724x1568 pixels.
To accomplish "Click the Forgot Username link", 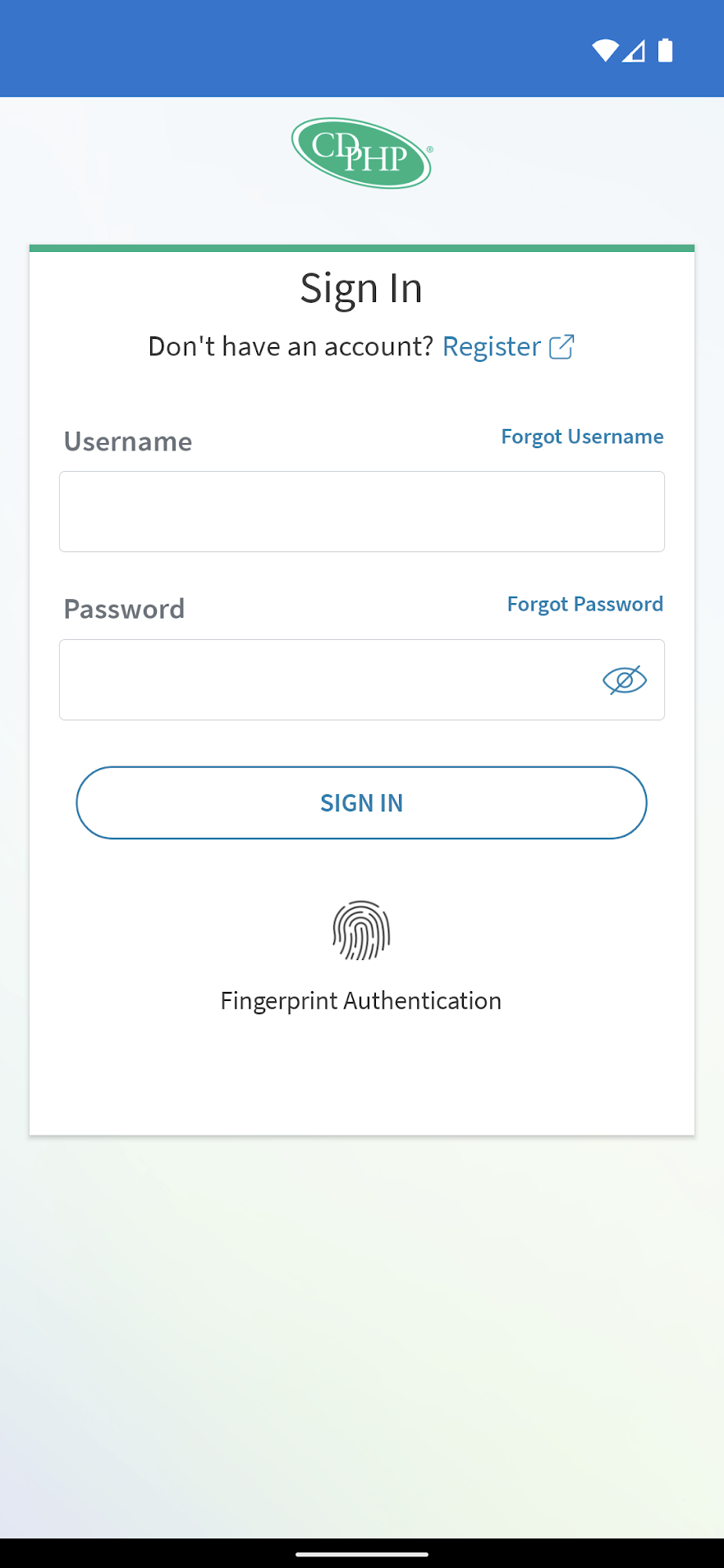I will click(582, 437).
